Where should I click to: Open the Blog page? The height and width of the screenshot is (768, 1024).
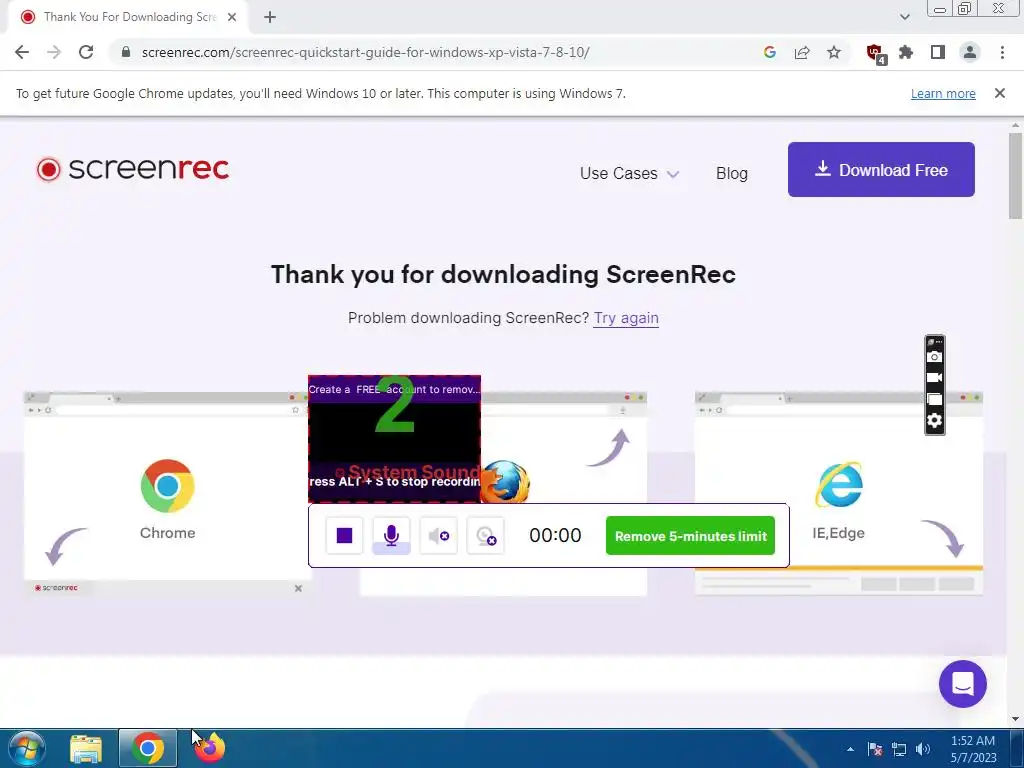tap(731, 173)
